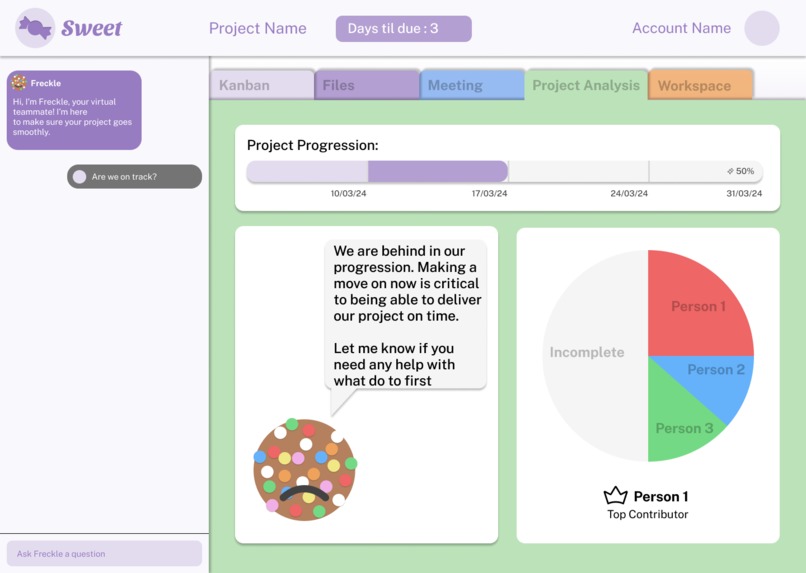Click the user avatar in 'Are we on track?'

click(x=79, y=177)
